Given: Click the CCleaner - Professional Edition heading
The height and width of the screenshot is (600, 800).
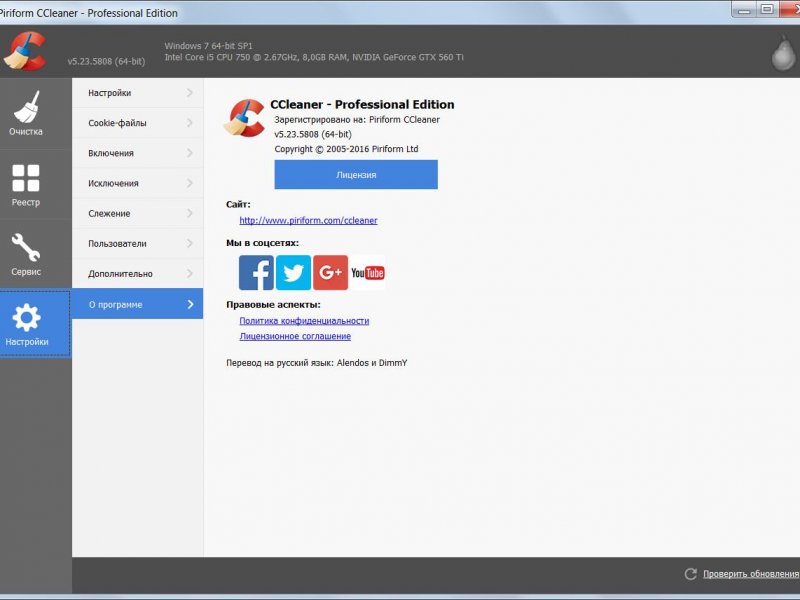Looking at the screenshot, I should coord(362,105).
